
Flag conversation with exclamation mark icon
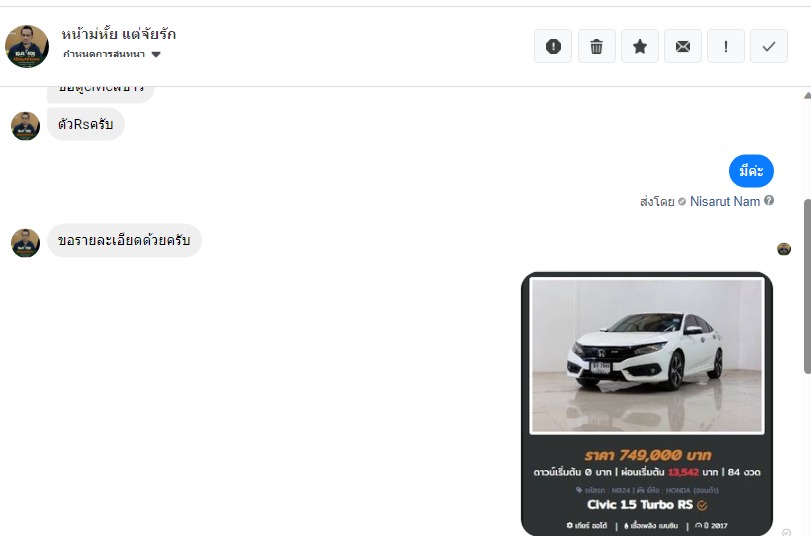tap(726, 47)
